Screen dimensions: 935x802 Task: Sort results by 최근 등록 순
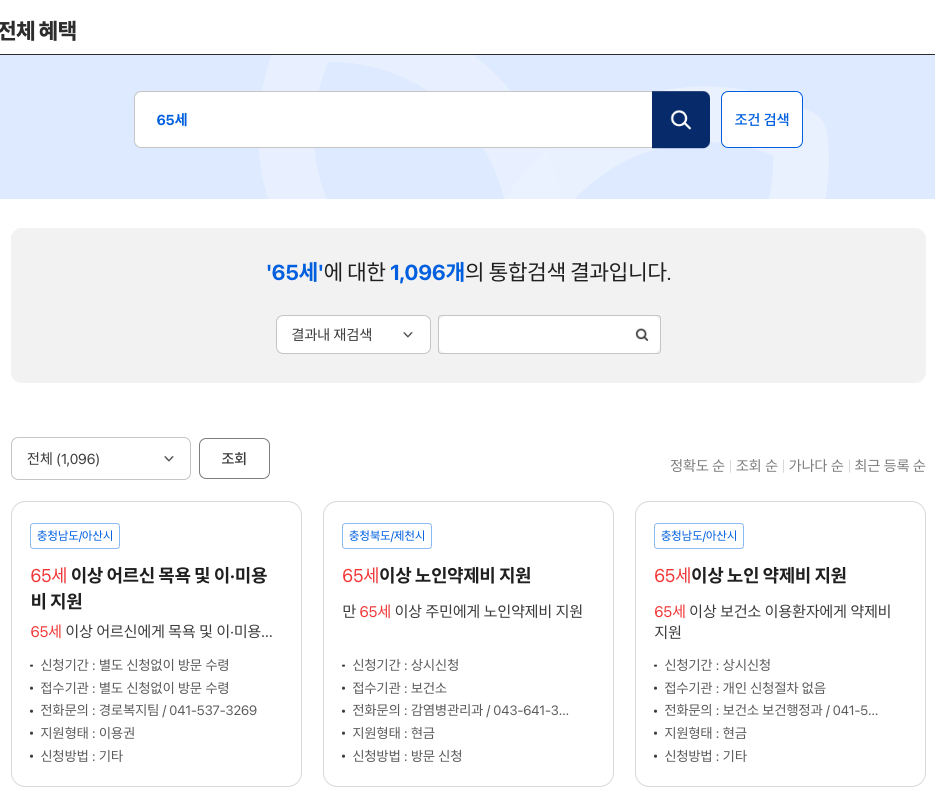(890, 465)
